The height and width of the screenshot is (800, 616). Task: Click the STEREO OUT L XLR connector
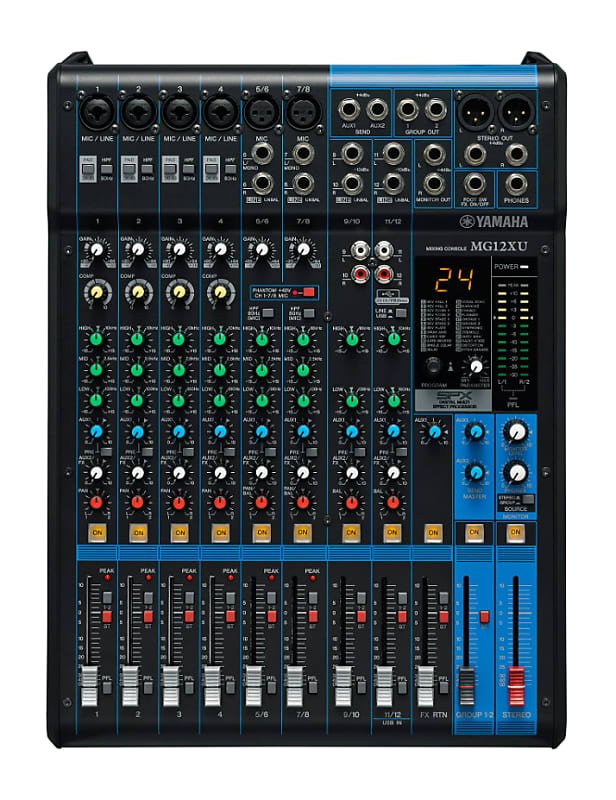pyautogui.click(x=475, y=111)
